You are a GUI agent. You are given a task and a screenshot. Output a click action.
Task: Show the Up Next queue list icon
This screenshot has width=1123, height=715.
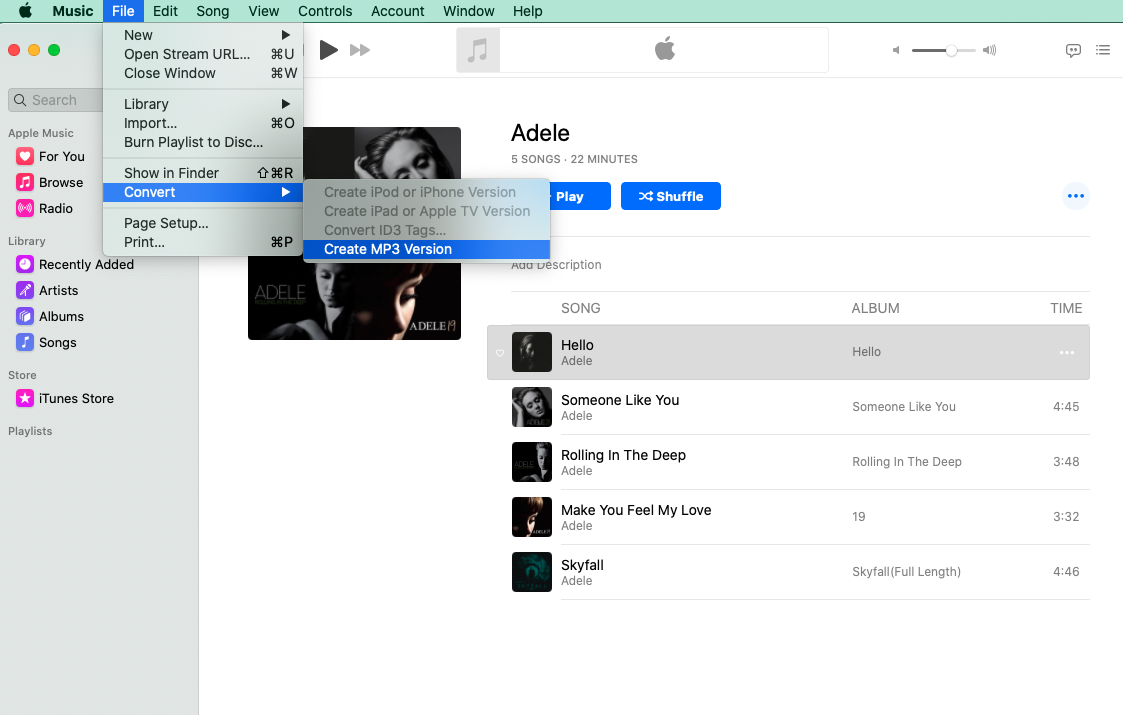click(1103, 50)
